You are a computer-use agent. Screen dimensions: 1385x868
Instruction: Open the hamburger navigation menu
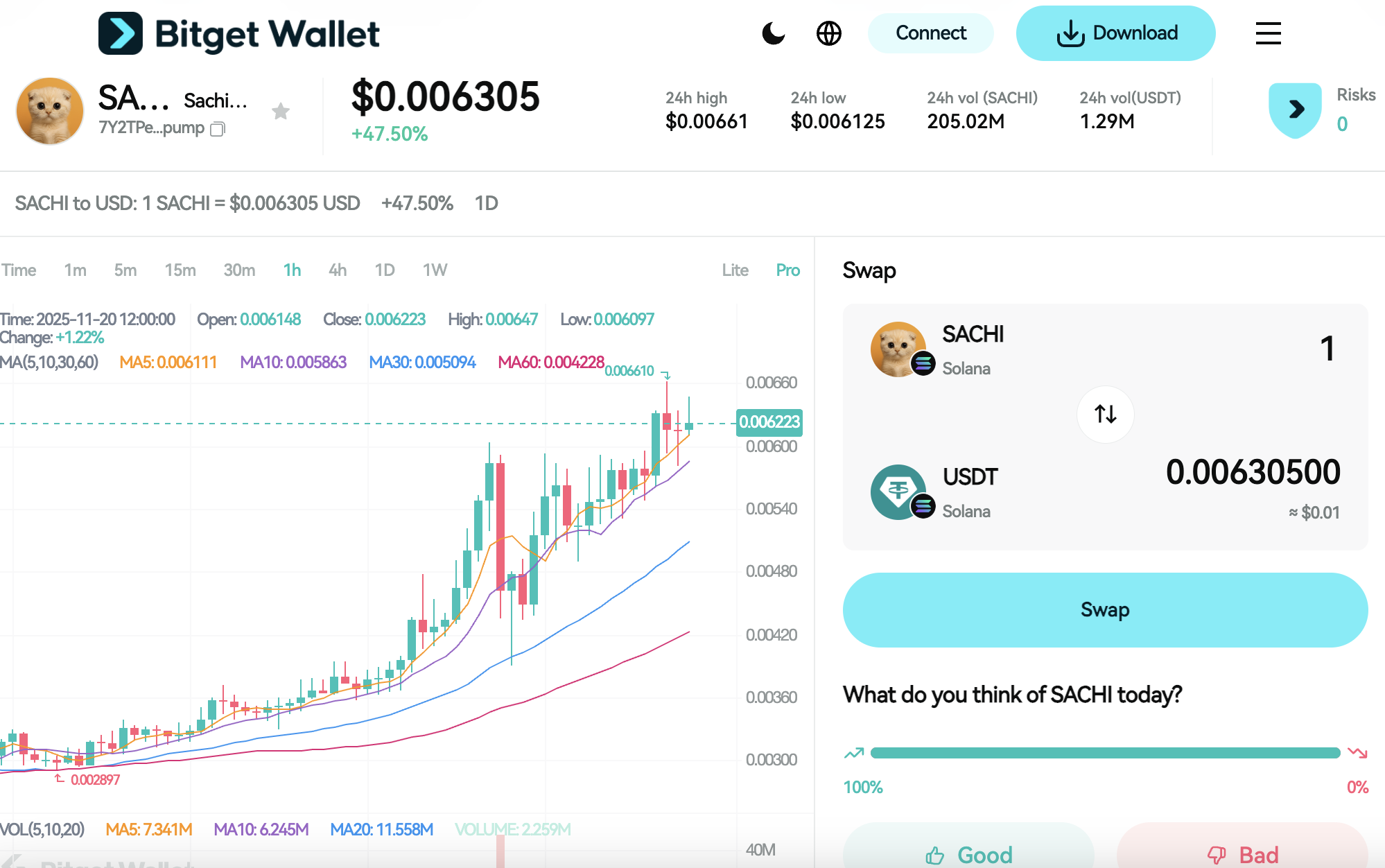point(1268,34)
